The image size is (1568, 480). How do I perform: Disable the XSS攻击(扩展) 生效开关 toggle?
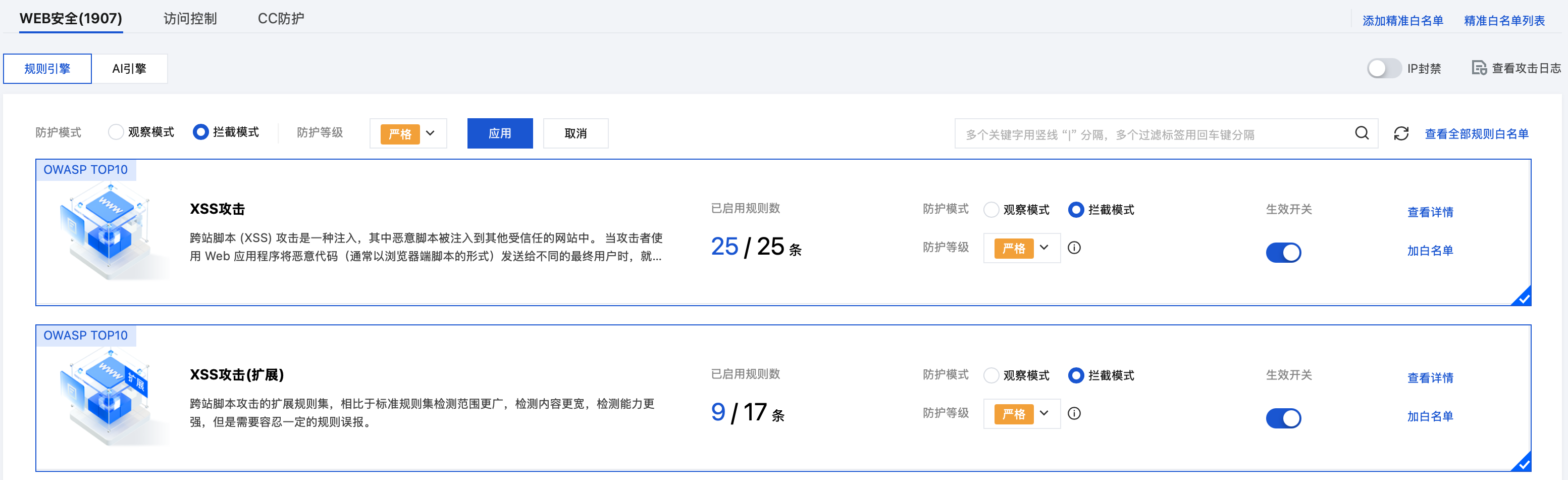pyautogui.click(x=1283, y=418)
